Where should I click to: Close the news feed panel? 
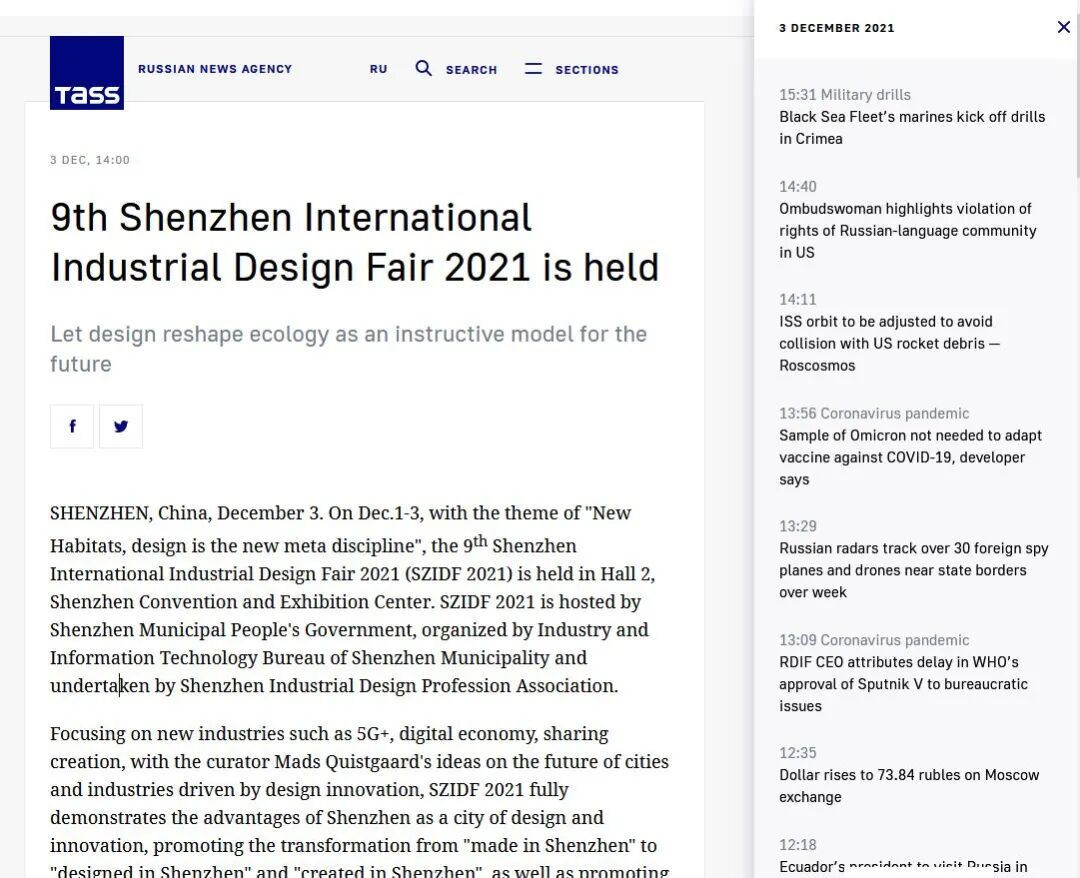click(1063, 27)
